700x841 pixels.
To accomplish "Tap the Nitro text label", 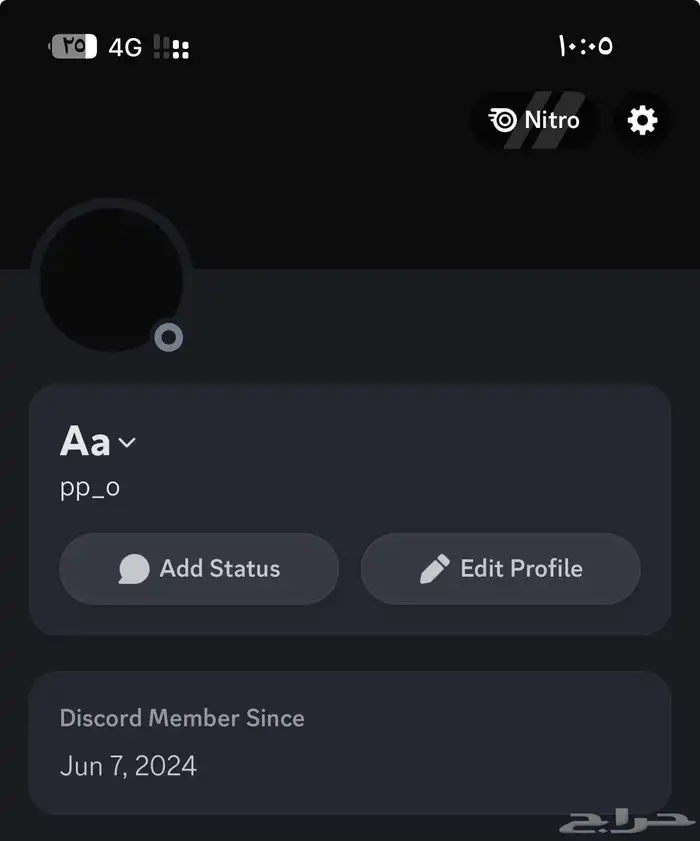I will pyautogui.click(x=552, y=121).
